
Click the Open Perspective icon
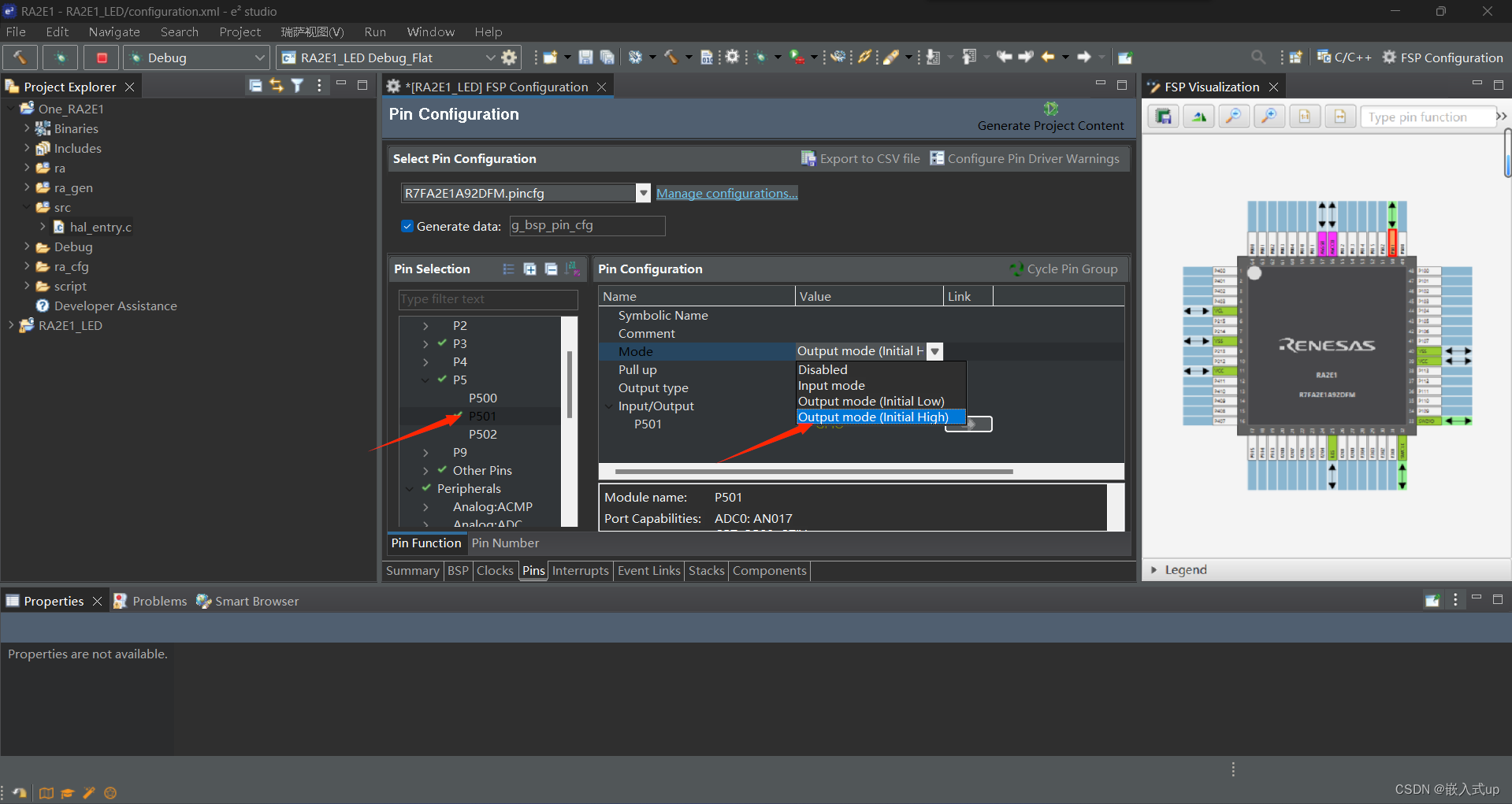coord(1295,57)
